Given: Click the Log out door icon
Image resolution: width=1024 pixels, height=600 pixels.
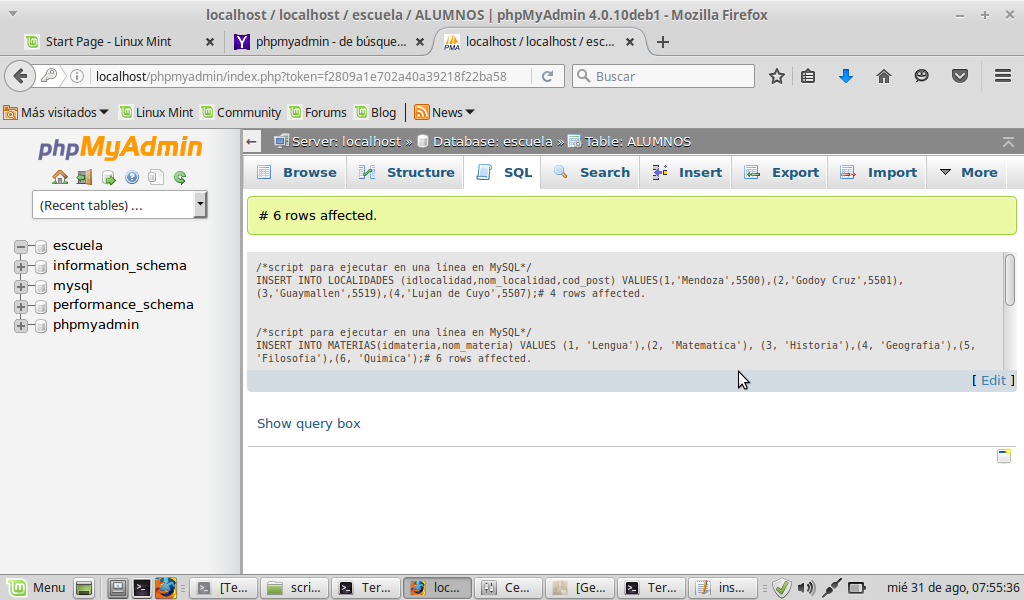Looking at the screenshot, I should click(84, 178).
